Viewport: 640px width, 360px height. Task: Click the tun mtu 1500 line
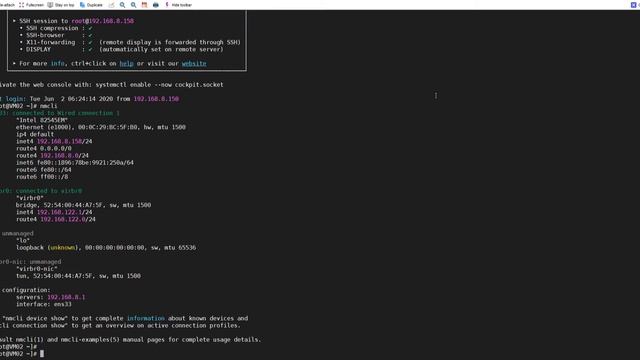78,276
